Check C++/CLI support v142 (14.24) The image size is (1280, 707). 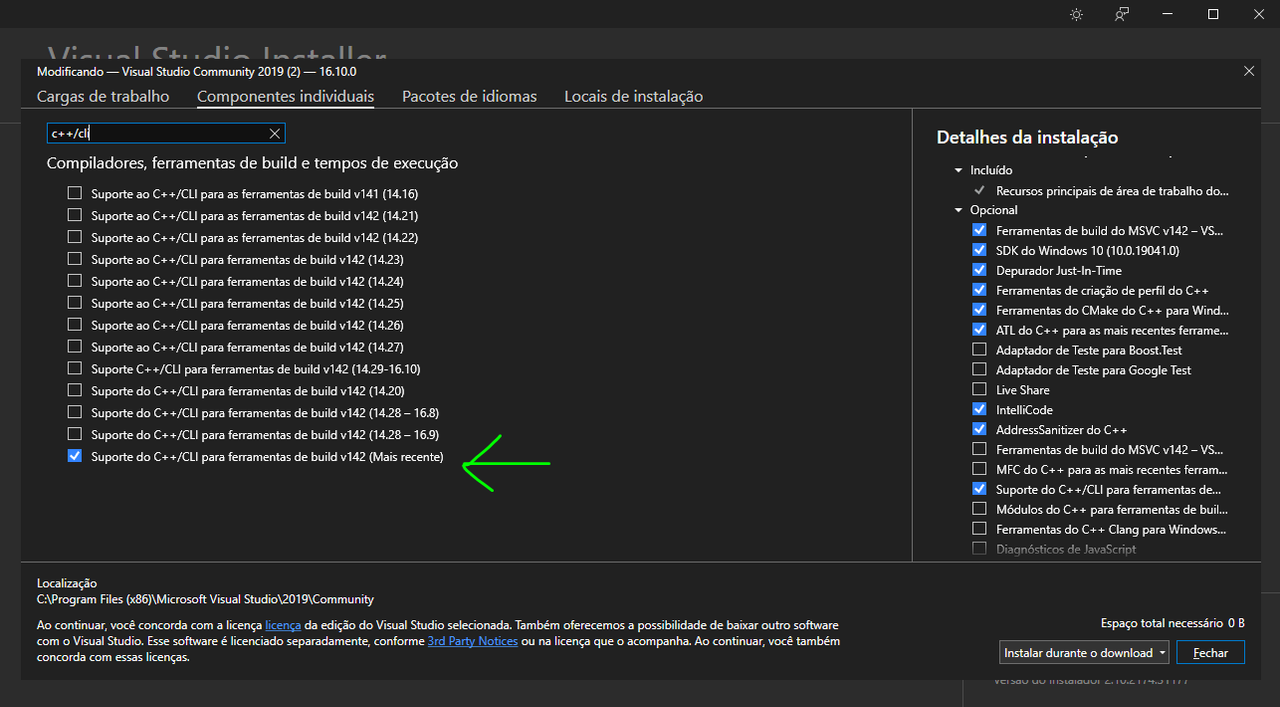[74, 280]
